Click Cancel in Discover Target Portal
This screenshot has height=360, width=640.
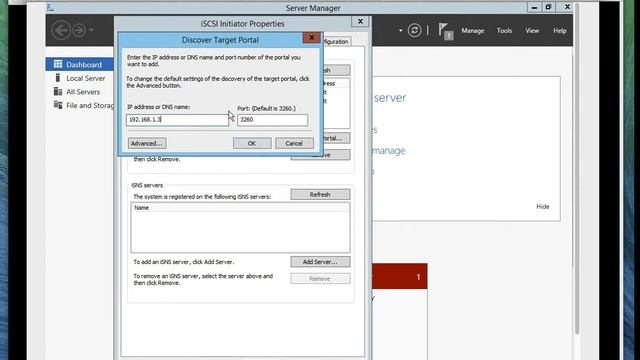(x=294, y=143)
